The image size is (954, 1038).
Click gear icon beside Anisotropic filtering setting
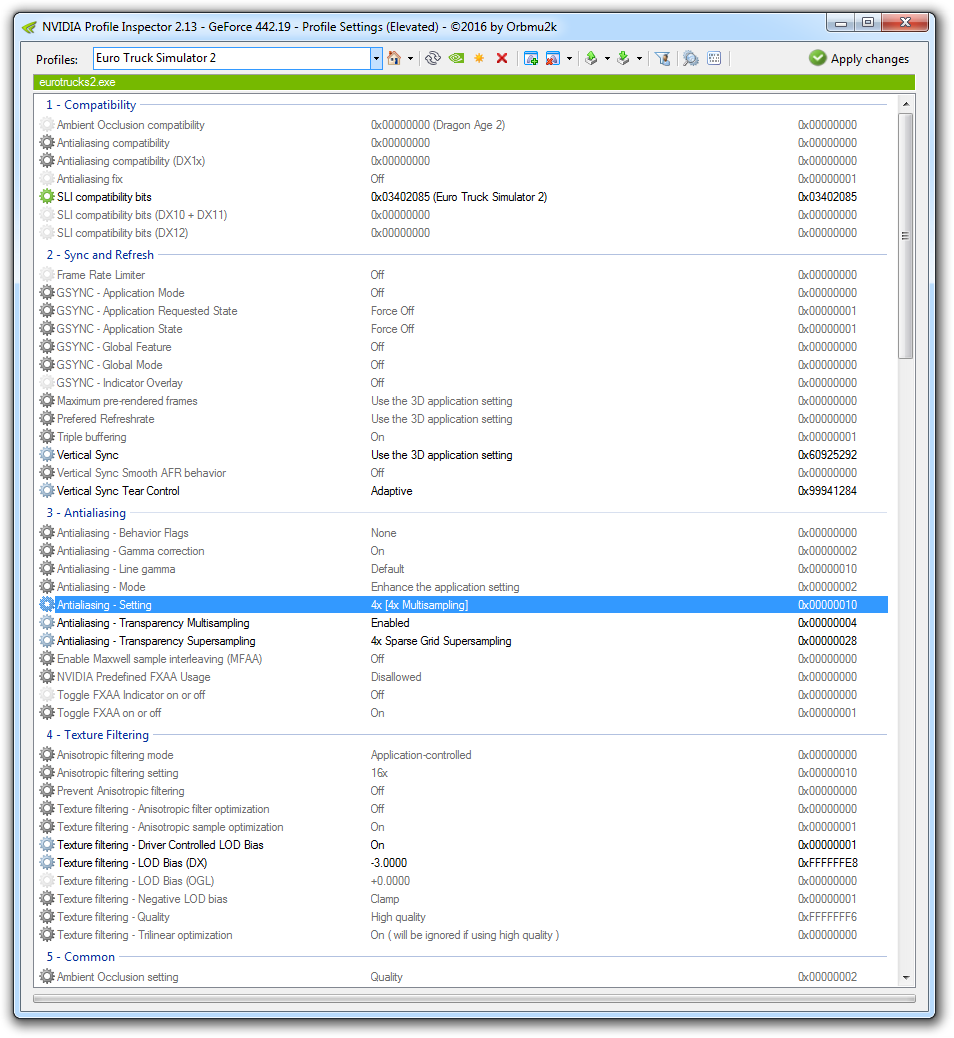tap(46, 773)
